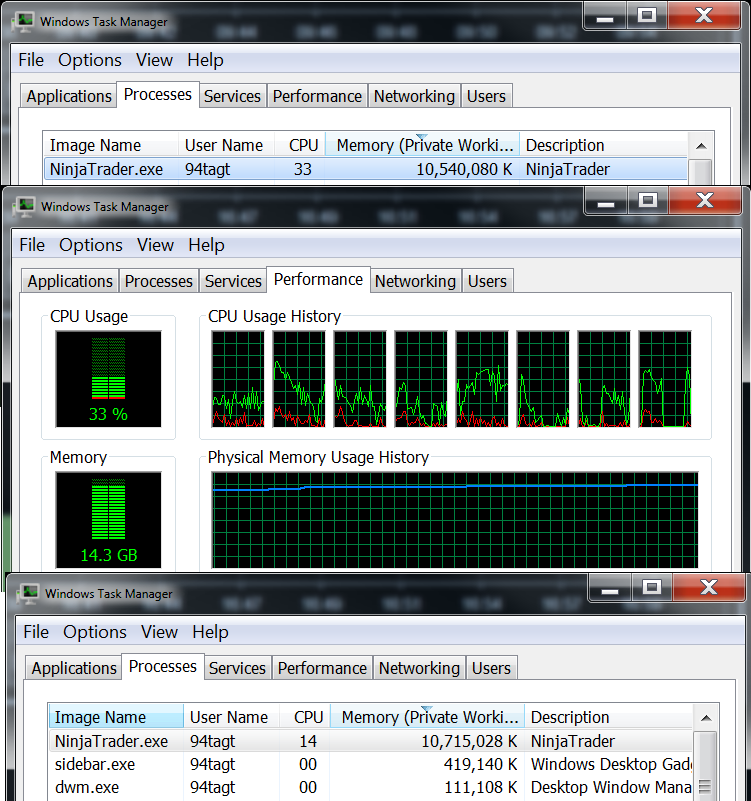Click 419,140 K memory value for sidebar.exe
This screenshot has width=751, height=801.
480,764
